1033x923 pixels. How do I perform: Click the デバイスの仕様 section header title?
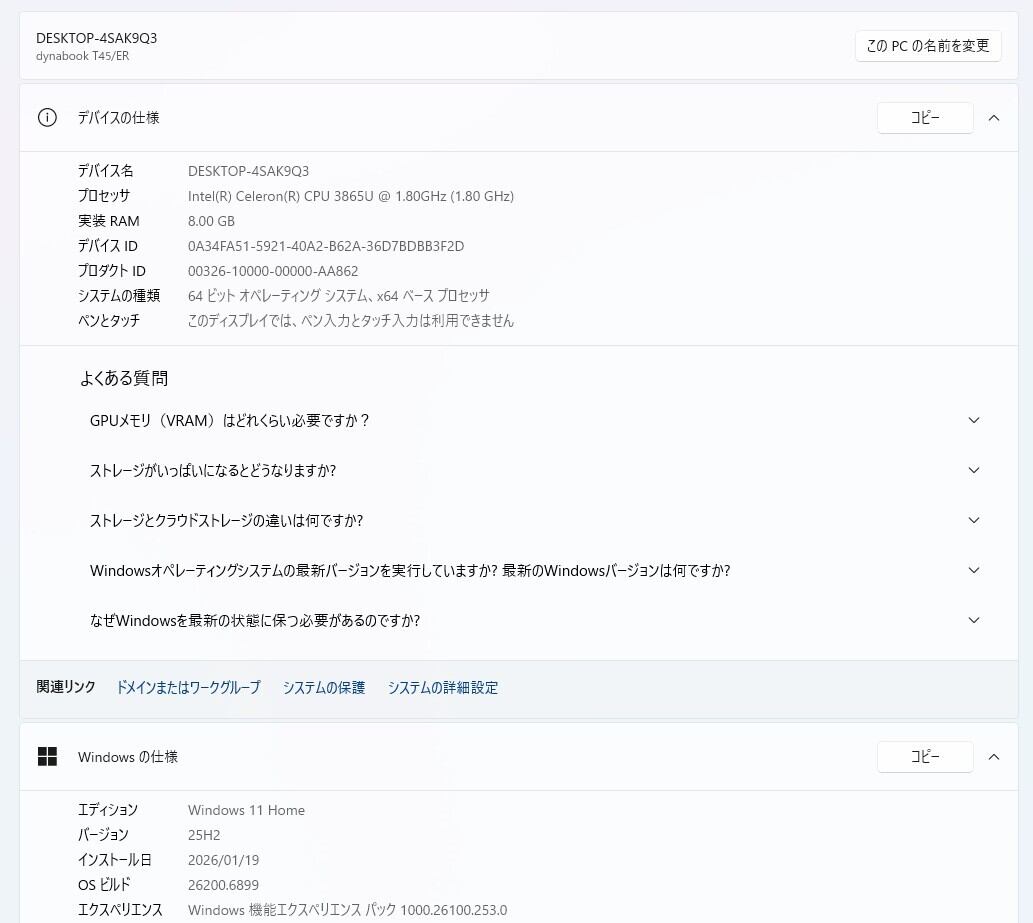coord(119,118)
